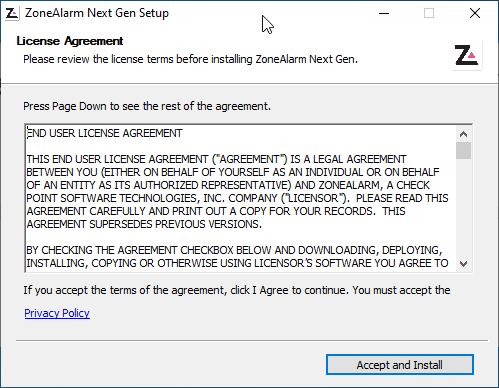
Task: Click the 'AGREEMENT SUPERSEDES PREVIOUS VERSIONS.' line
Action: tap(144, 224)
